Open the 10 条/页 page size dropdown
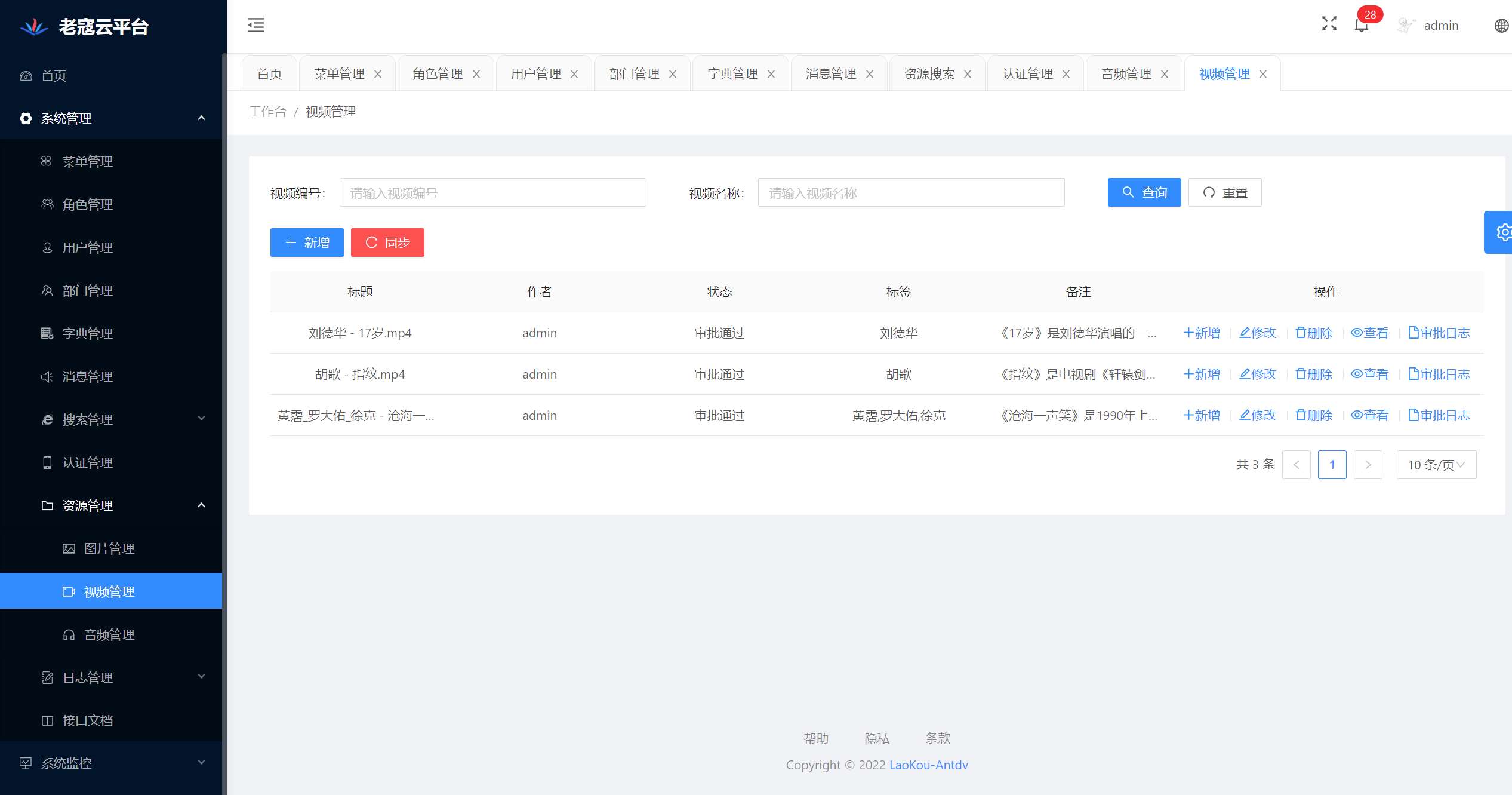Viewport: 1512px width, 795px height. point(1436,465)
